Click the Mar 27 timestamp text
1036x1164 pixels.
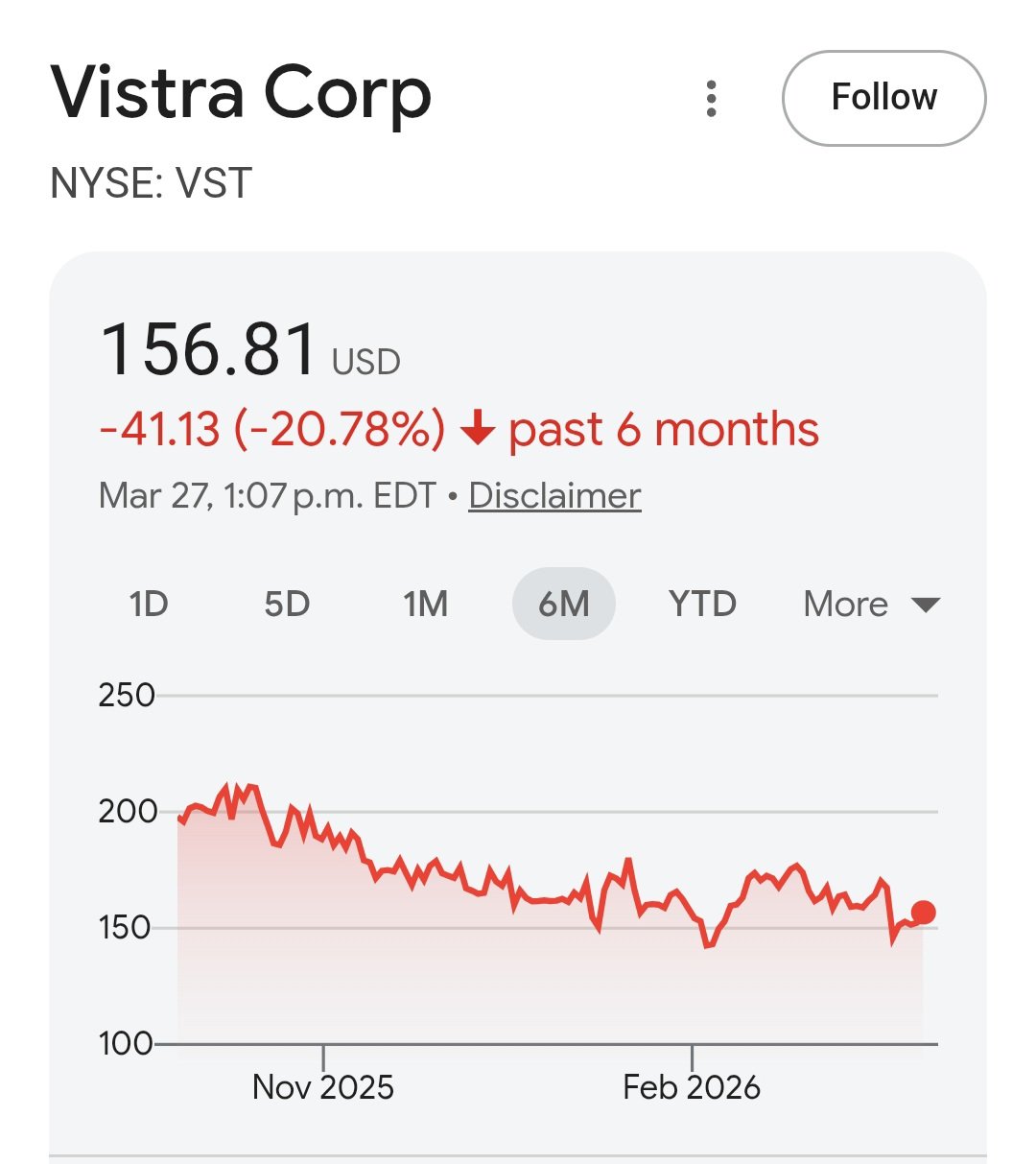[267, 496]
